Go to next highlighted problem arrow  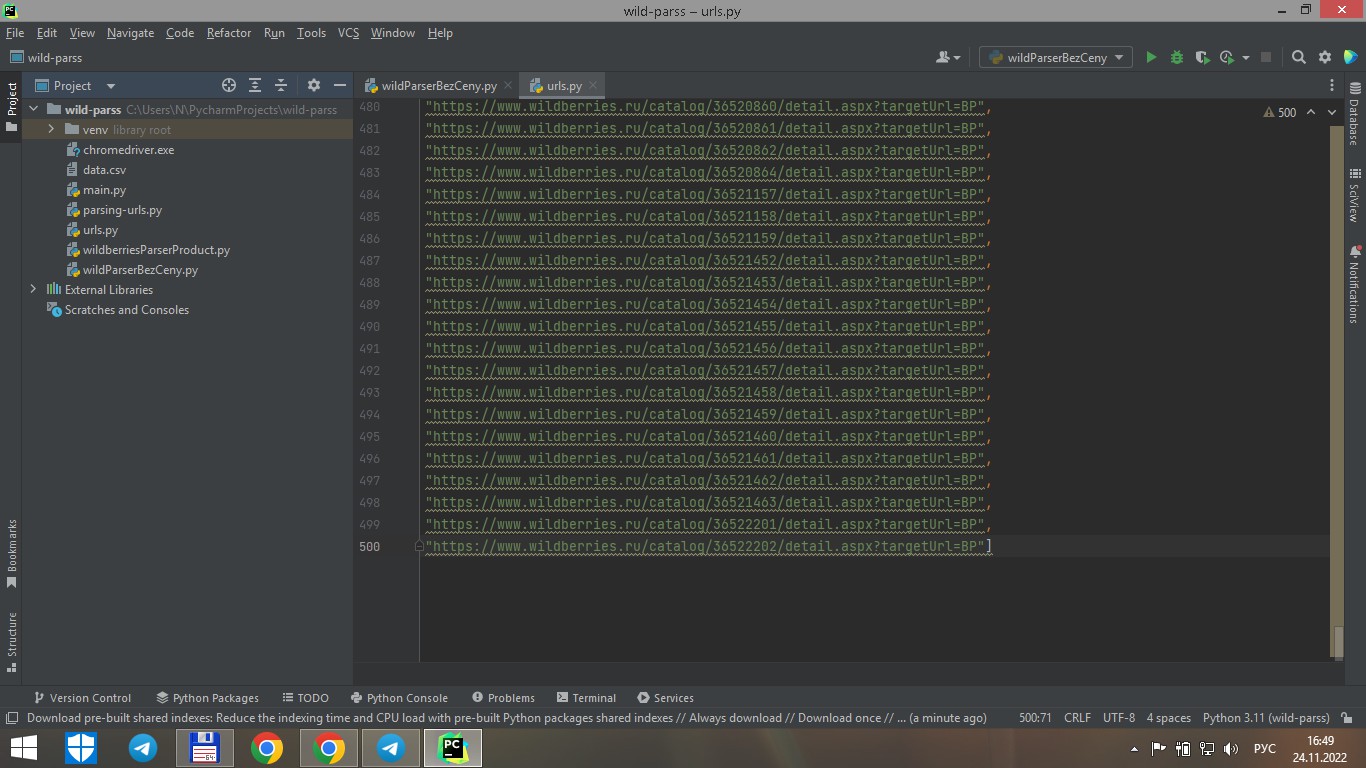pyautogui.click(x=1333, y=112)
